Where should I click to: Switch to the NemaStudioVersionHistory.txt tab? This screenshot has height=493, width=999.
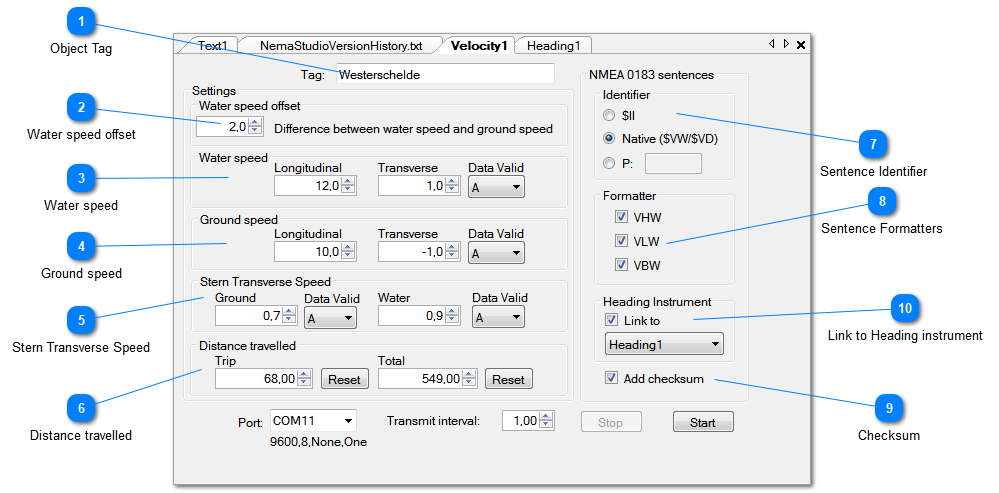(x=340, y=45)
